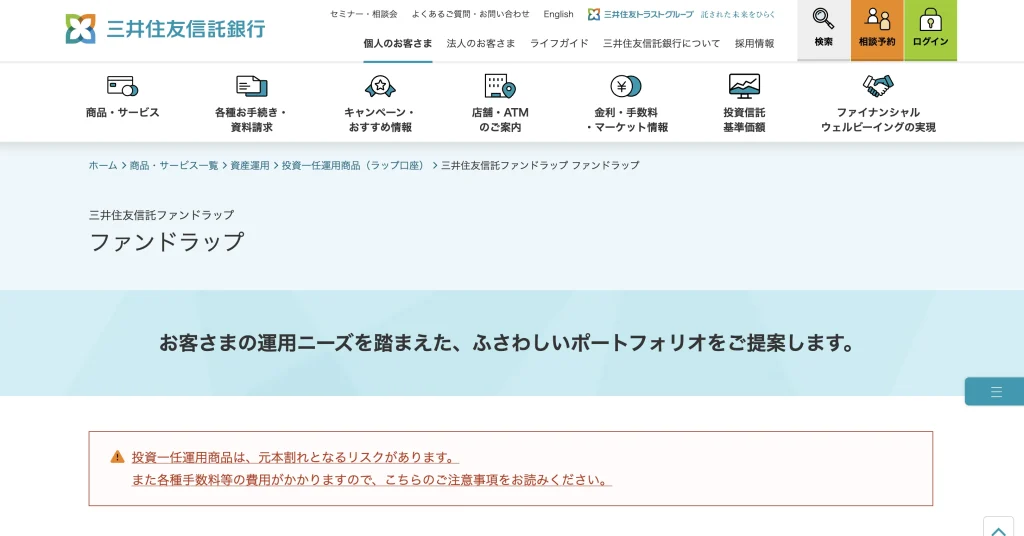Open ファイナンシャルウェルビーイングの実現 handshake menu
Image resolution: width=1024 pixels, height=536 pixels.
[878, 104]
